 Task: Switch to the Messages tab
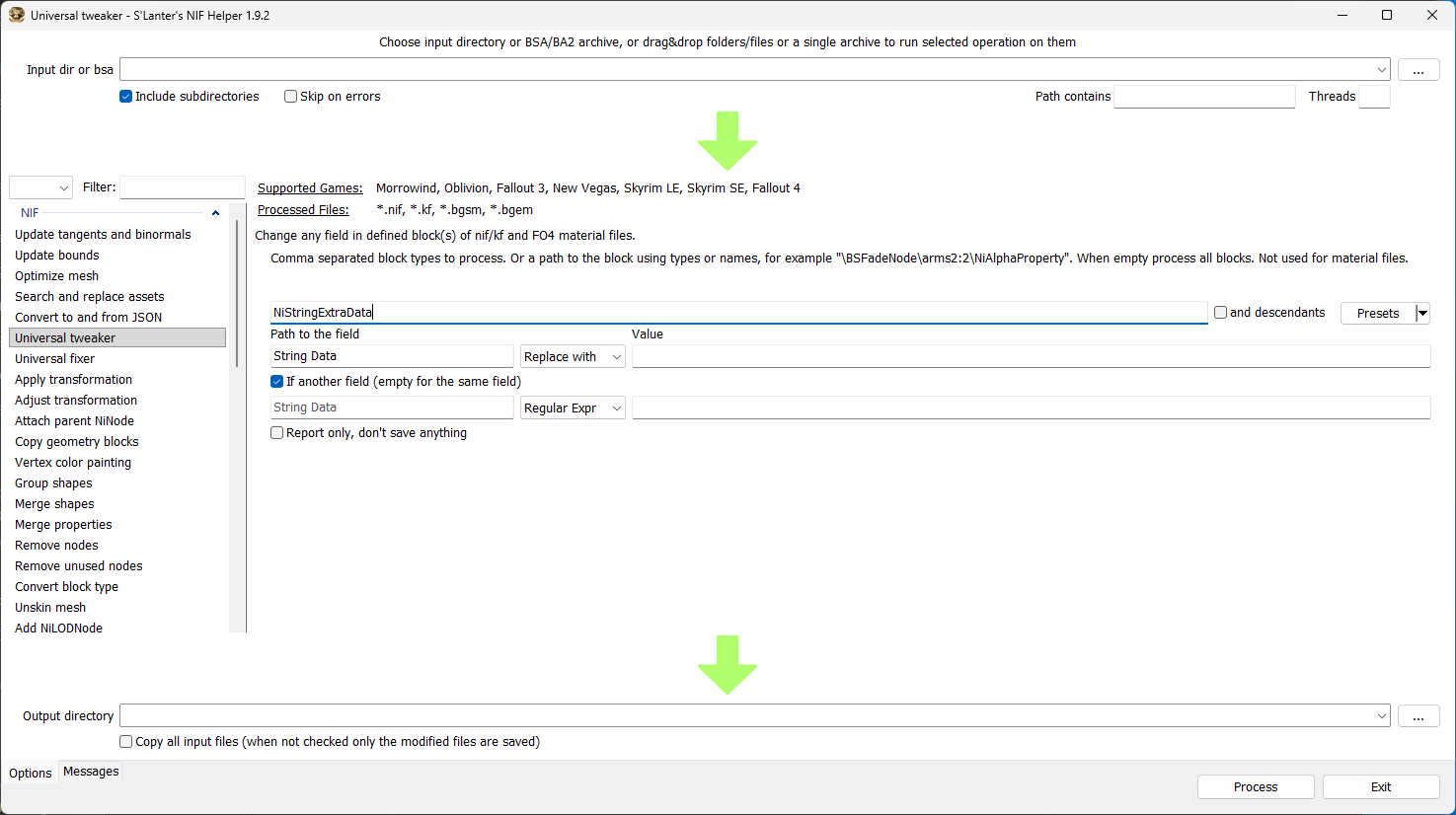tap(91, 772)
